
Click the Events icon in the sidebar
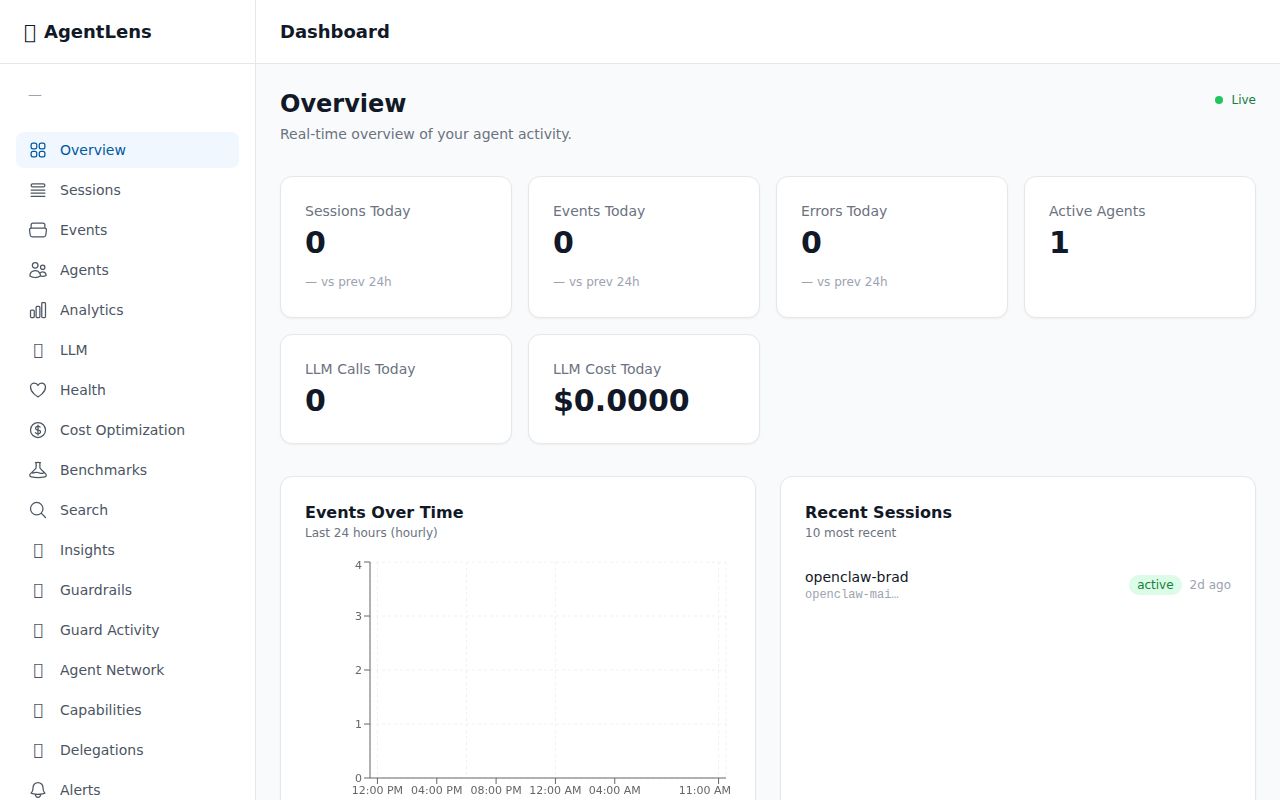(38, 230)
